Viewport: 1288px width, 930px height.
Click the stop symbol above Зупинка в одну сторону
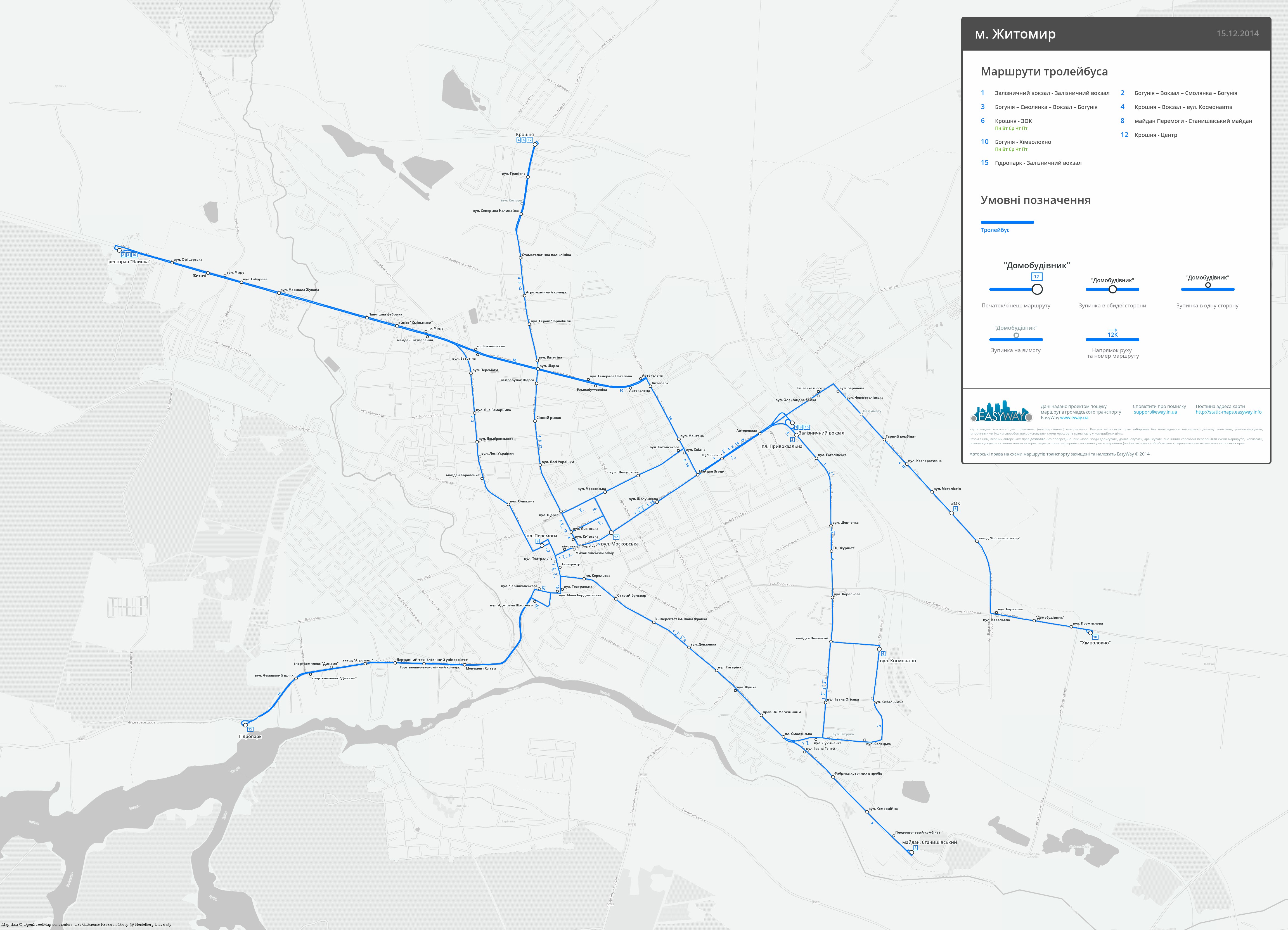click(x=1208, y=285)
